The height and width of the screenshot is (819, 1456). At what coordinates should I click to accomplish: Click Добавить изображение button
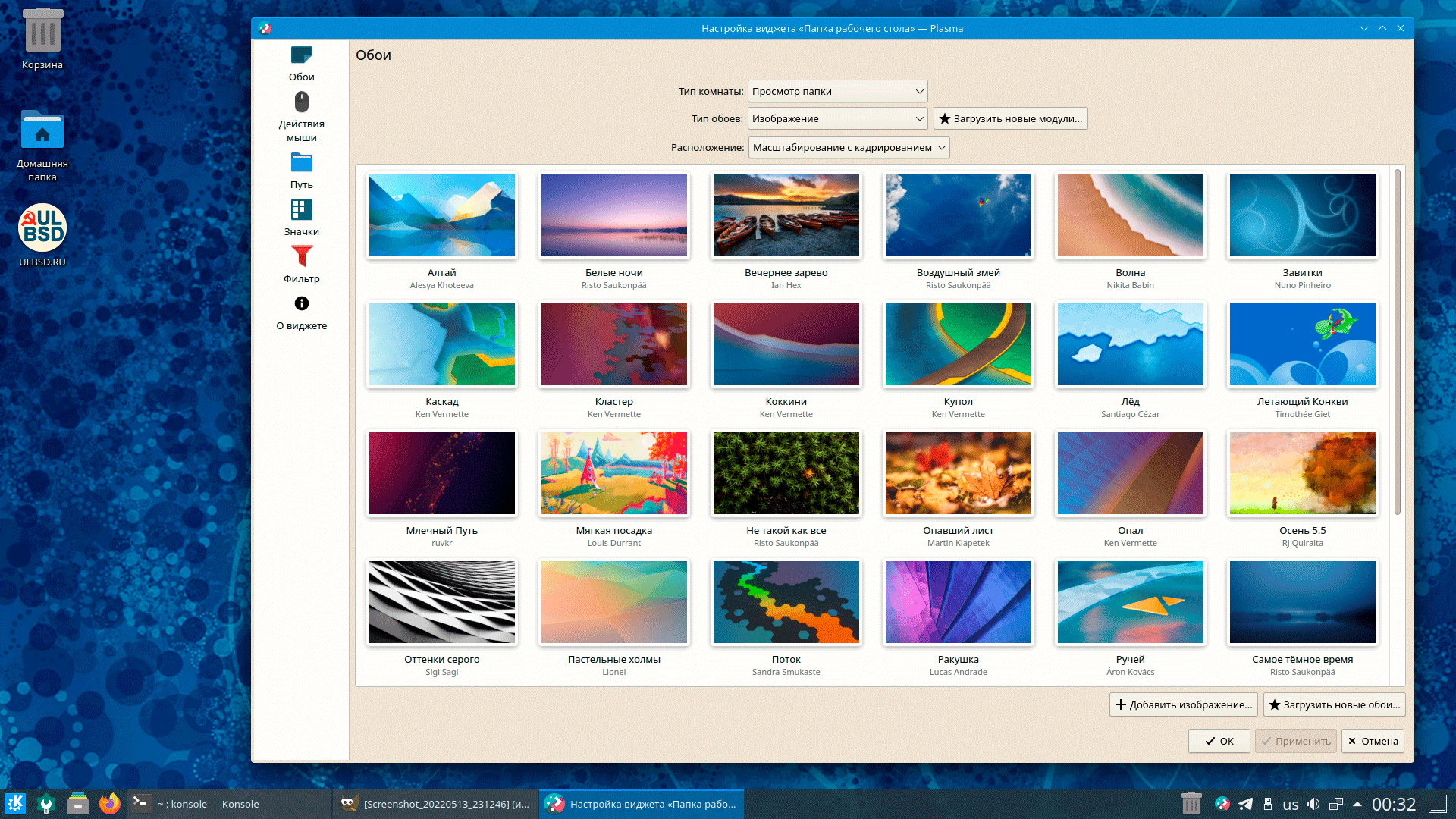1183,704
